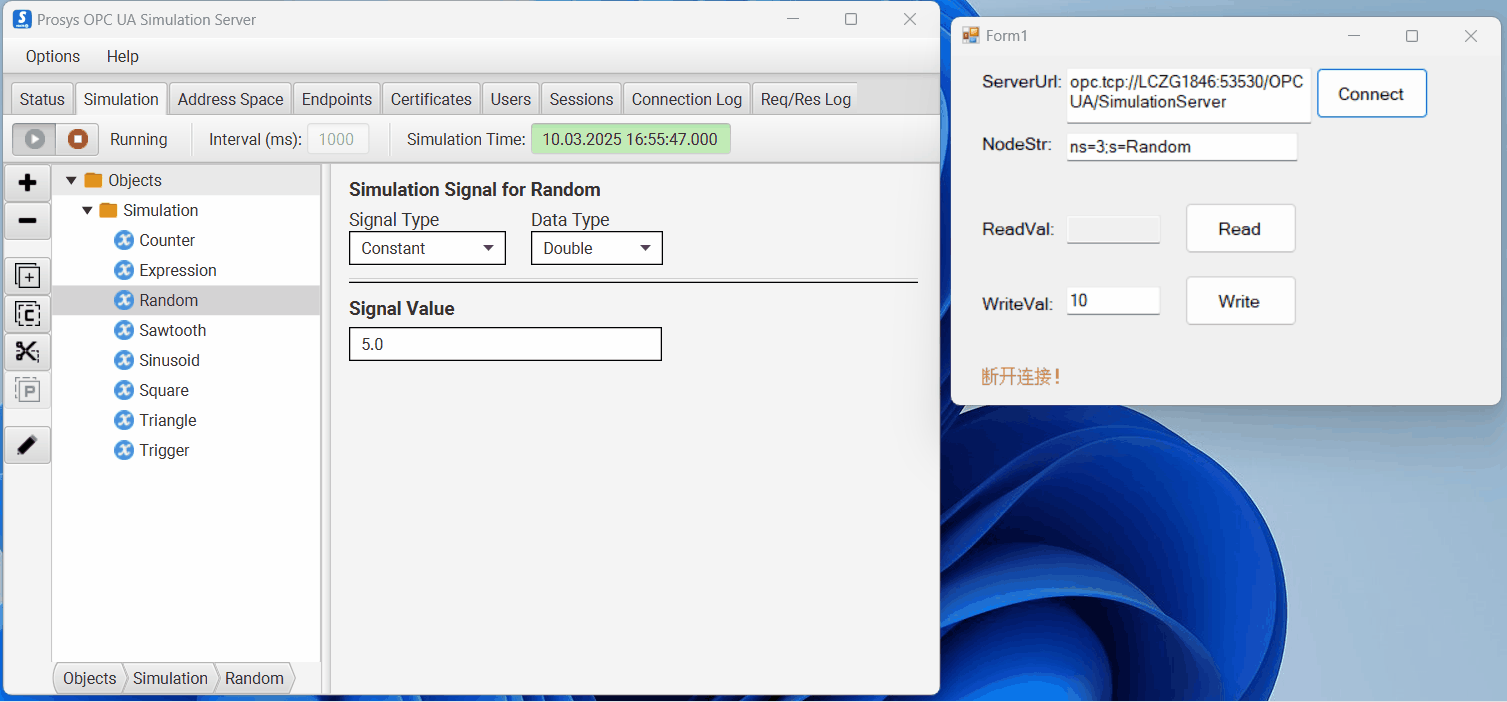Switch to the Endpoints tab
1507x702 pixels.
(x=337, y=99)
